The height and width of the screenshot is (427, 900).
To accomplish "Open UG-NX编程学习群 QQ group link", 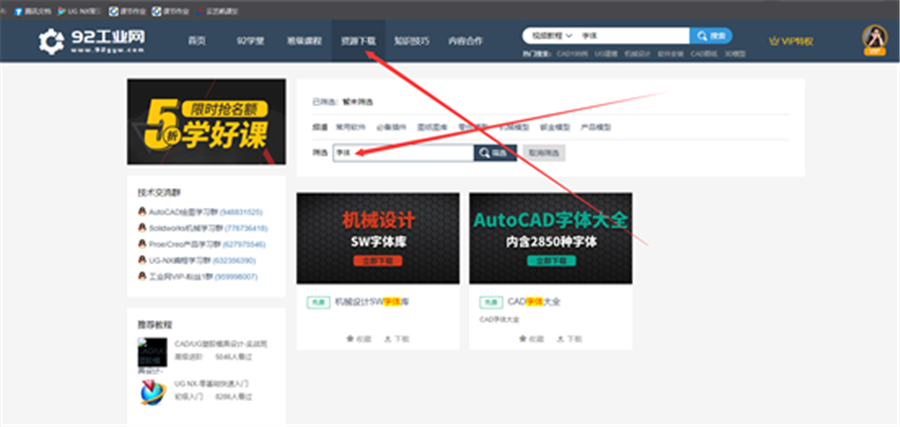I will point(203,260).
